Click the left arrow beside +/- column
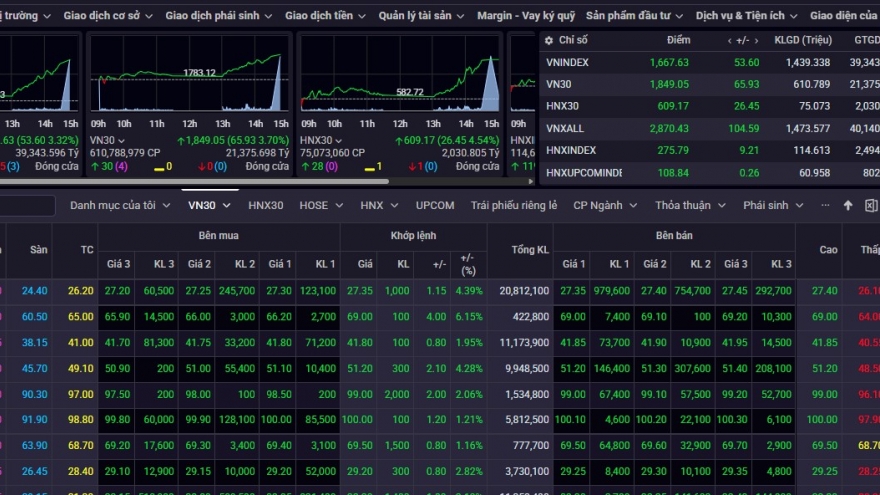 click(730, 40)
